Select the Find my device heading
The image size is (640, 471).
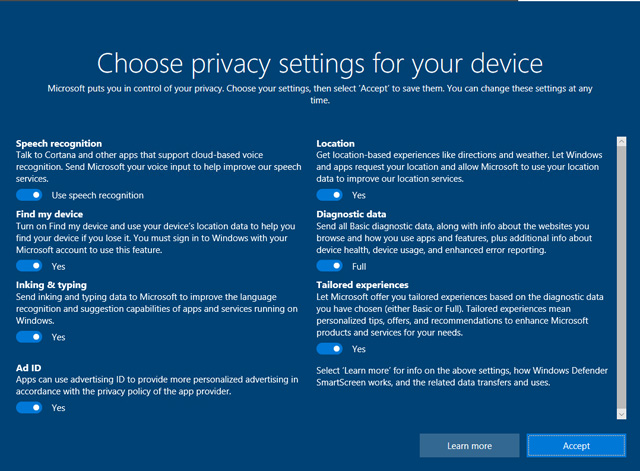pos(49,214)
